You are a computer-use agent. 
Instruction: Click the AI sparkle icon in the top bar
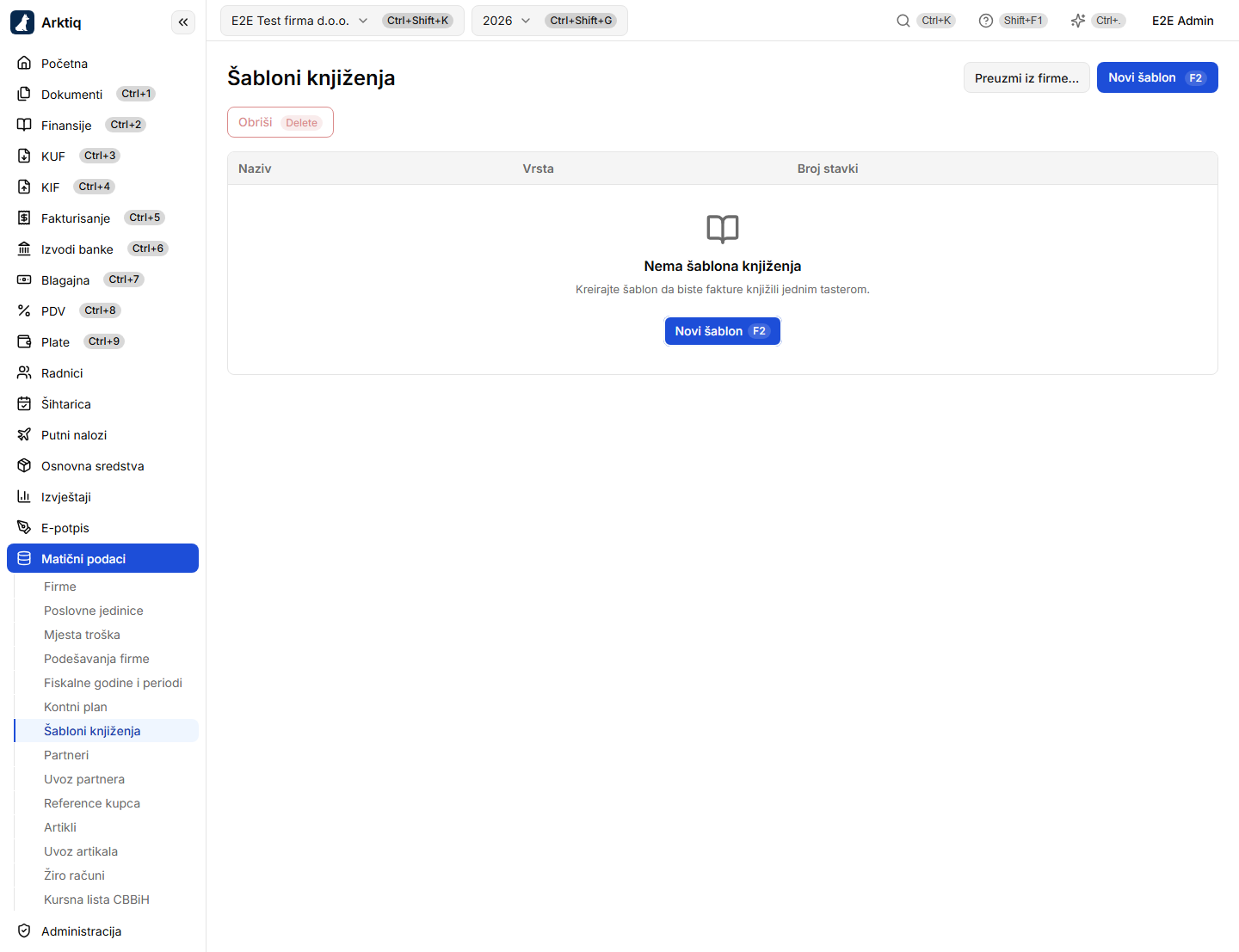(x=1078, y=21)
